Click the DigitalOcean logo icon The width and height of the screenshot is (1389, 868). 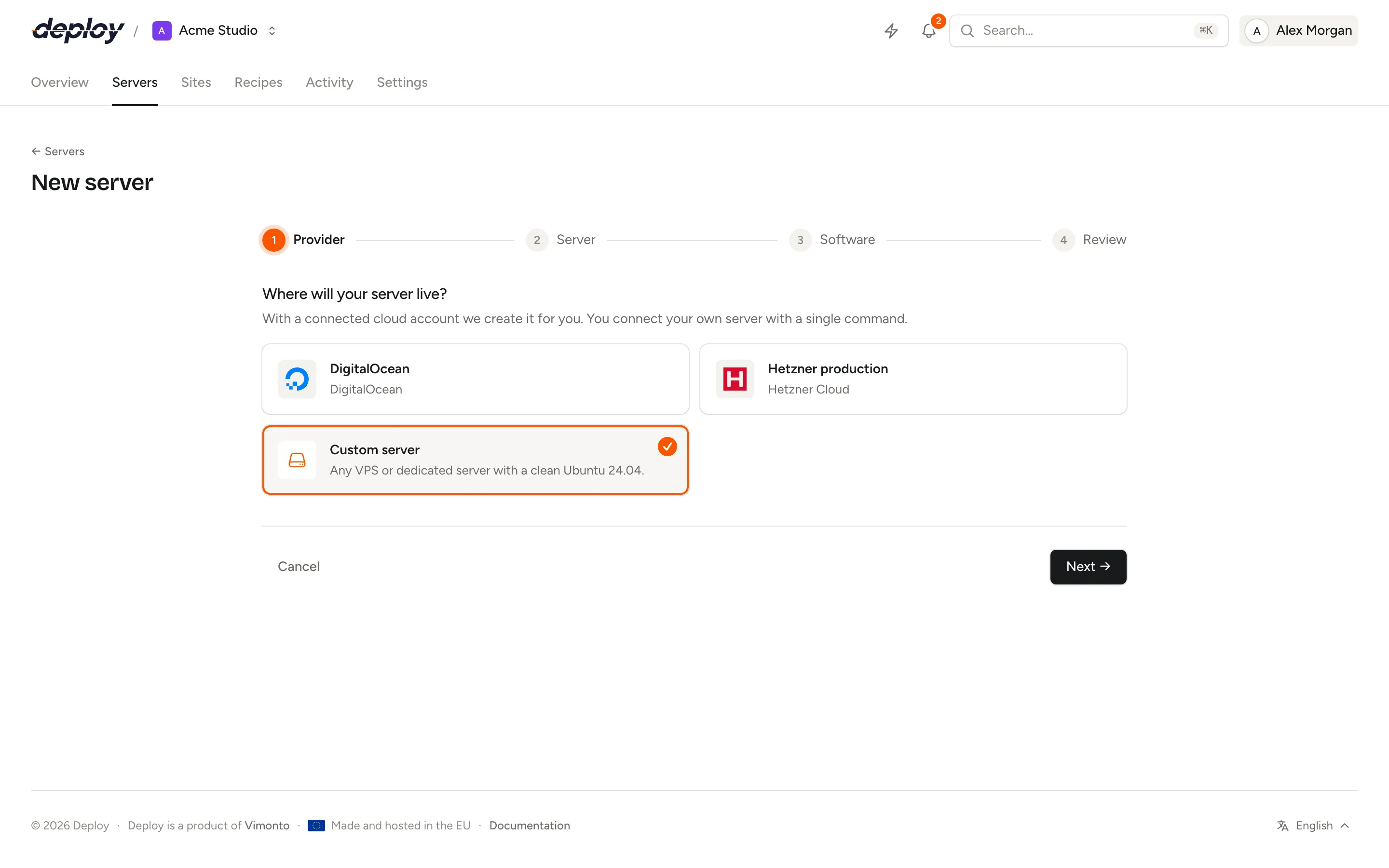point(297,379)
